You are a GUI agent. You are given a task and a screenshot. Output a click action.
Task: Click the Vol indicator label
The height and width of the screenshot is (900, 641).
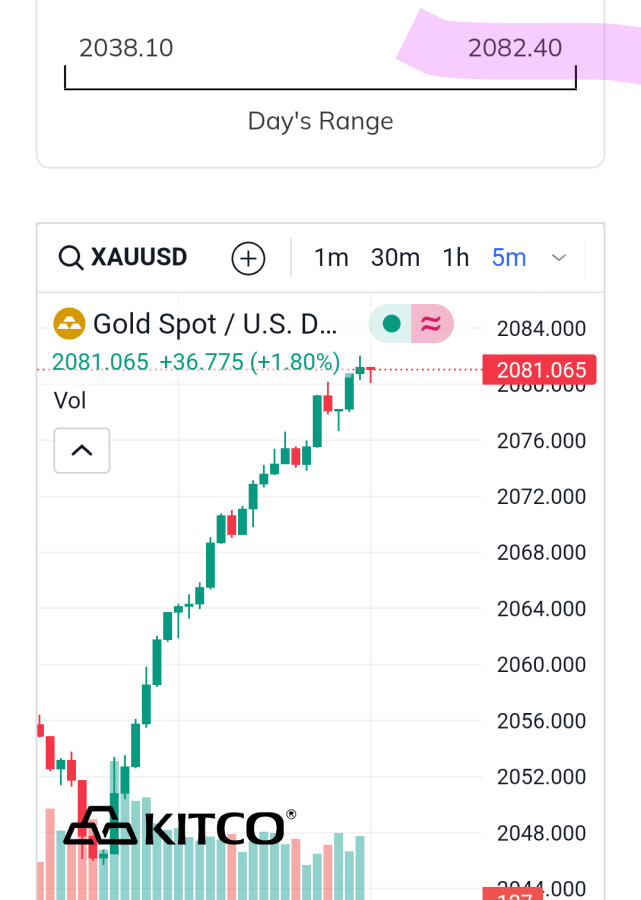[x=70, y=401]
